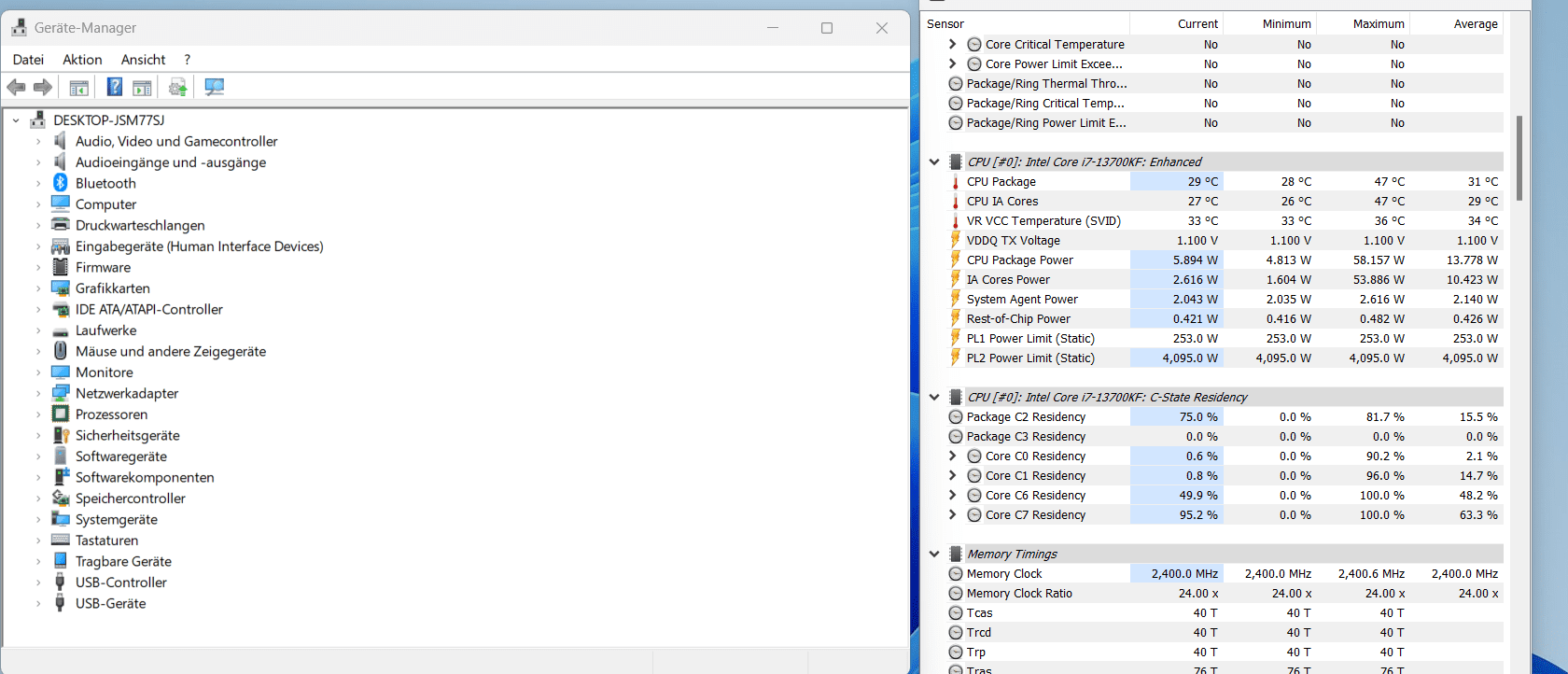Expand the Core C0 Residency row
Image resolution: width=1568 pixels, height=674 pixels.
952,456
